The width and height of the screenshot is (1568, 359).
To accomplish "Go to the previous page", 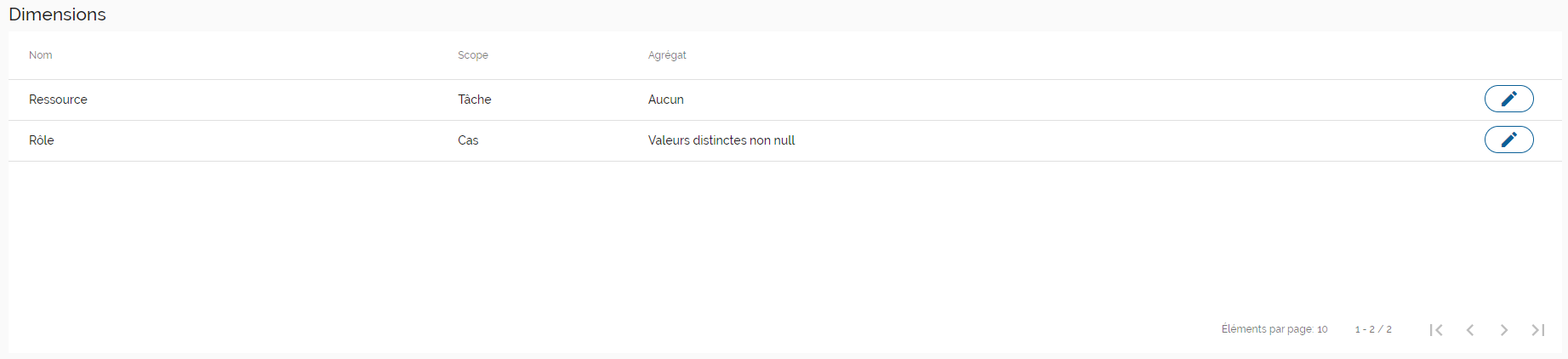I will pyautogui.click(x=1470, y=330).
